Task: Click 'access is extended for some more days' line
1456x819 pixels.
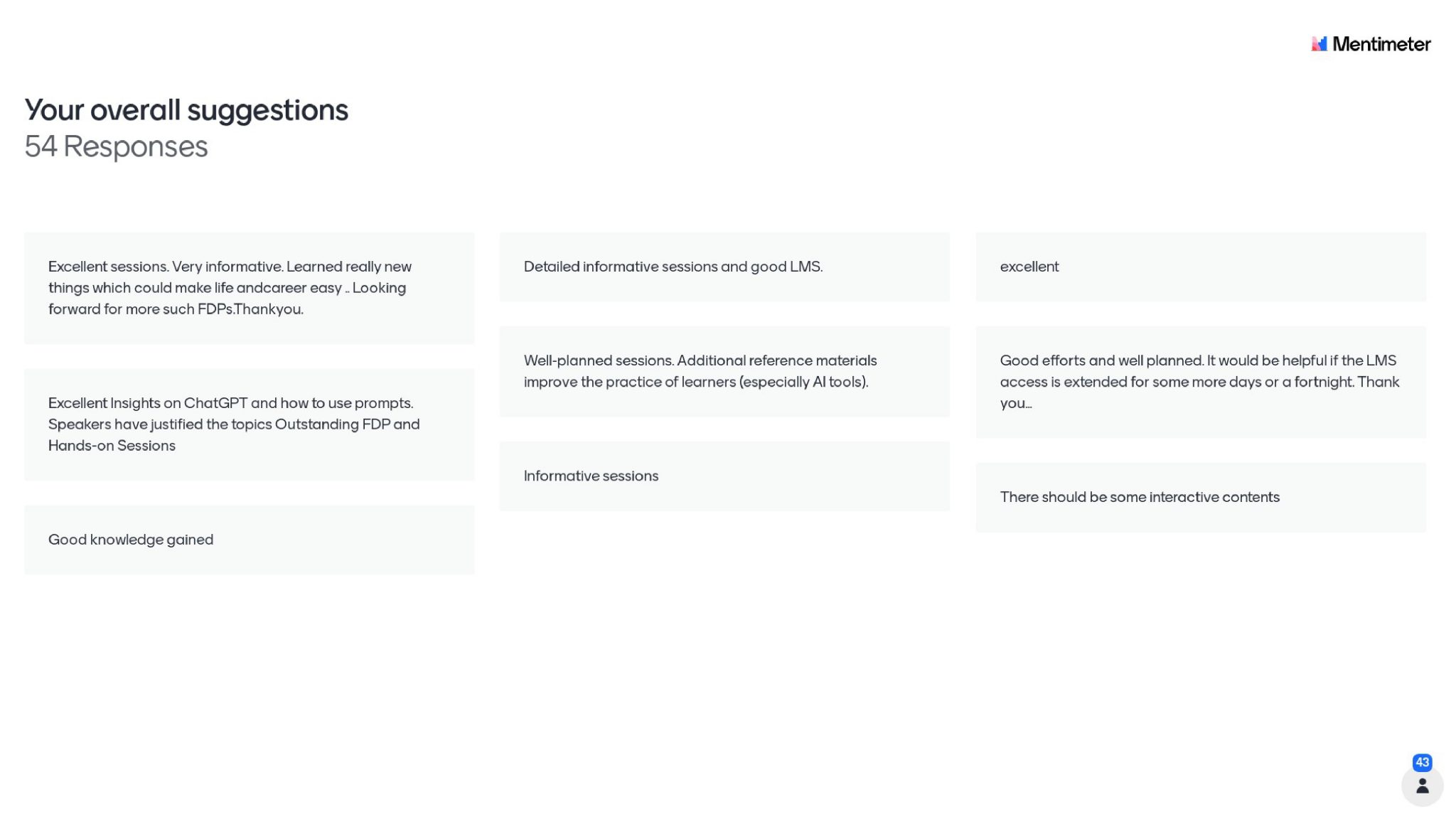Action: [x=1199, y=382]
